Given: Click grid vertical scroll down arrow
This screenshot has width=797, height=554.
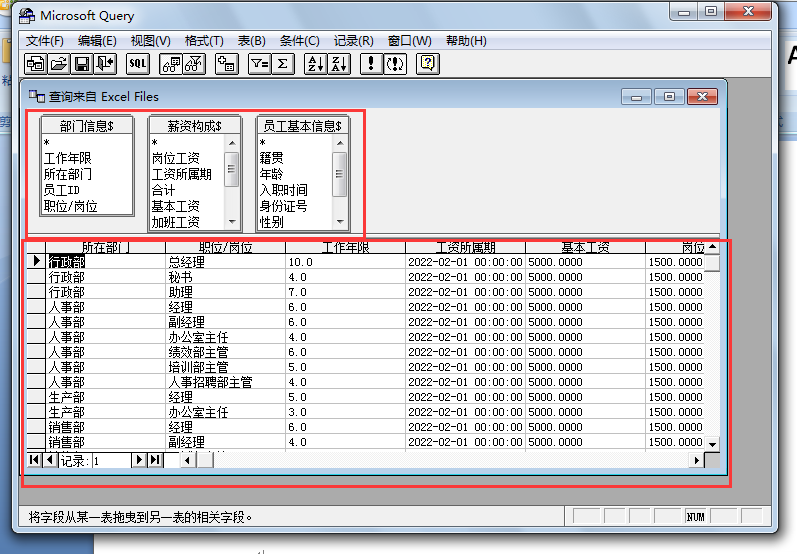Looking at the screenshot, I should click(x=713, y=444).
